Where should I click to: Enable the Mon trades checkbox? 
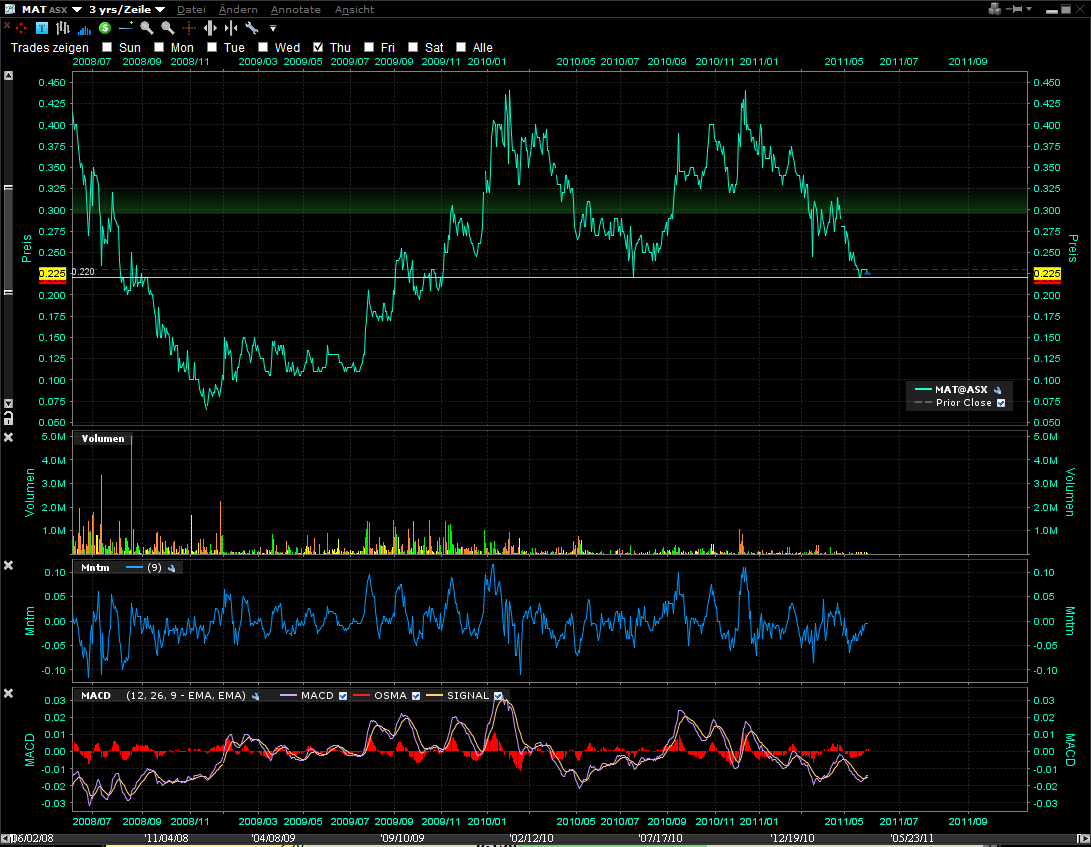pos(161,47)
